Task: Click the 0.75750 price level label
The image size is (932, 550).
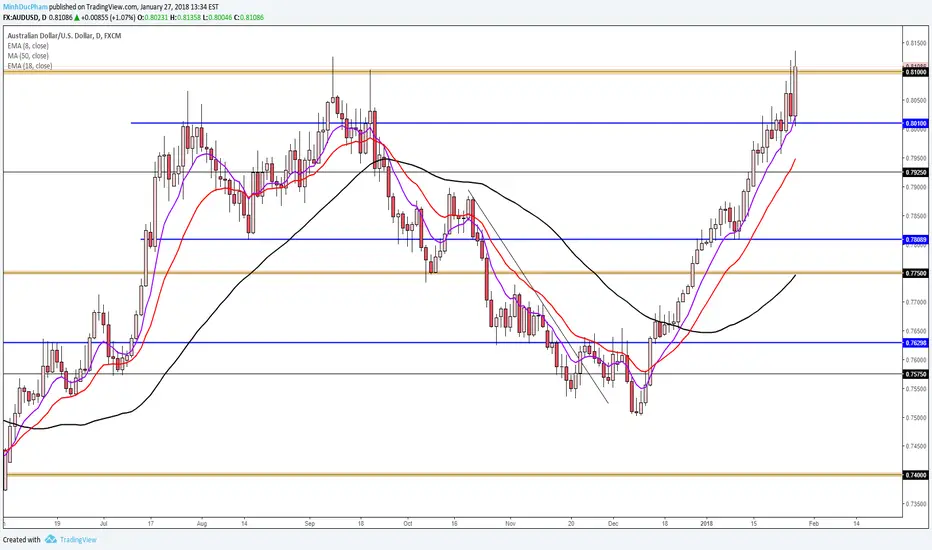Action: [x=915, y=374]
